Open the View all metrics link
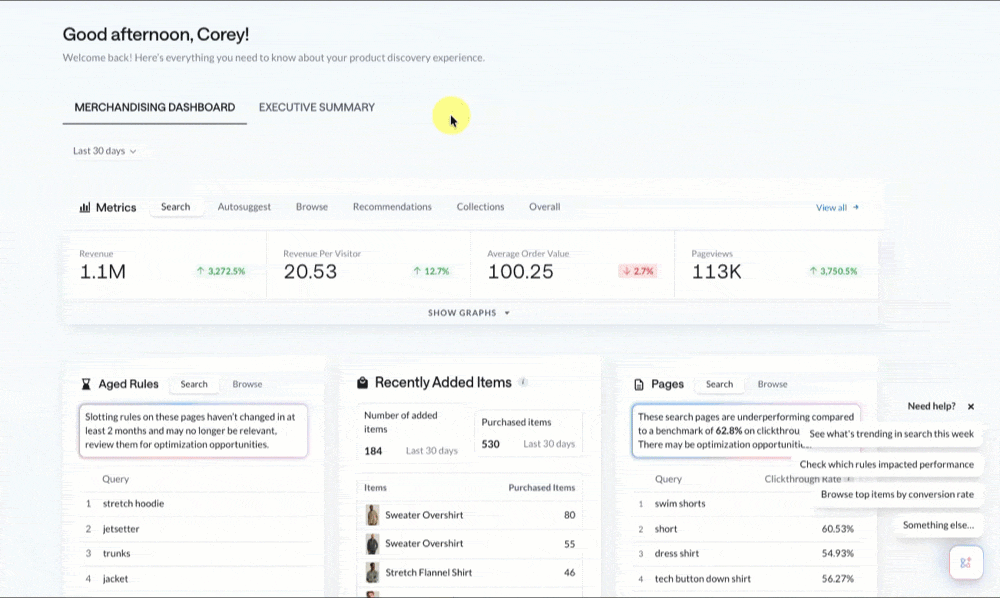1000x598 pixels. pos(837,207)
